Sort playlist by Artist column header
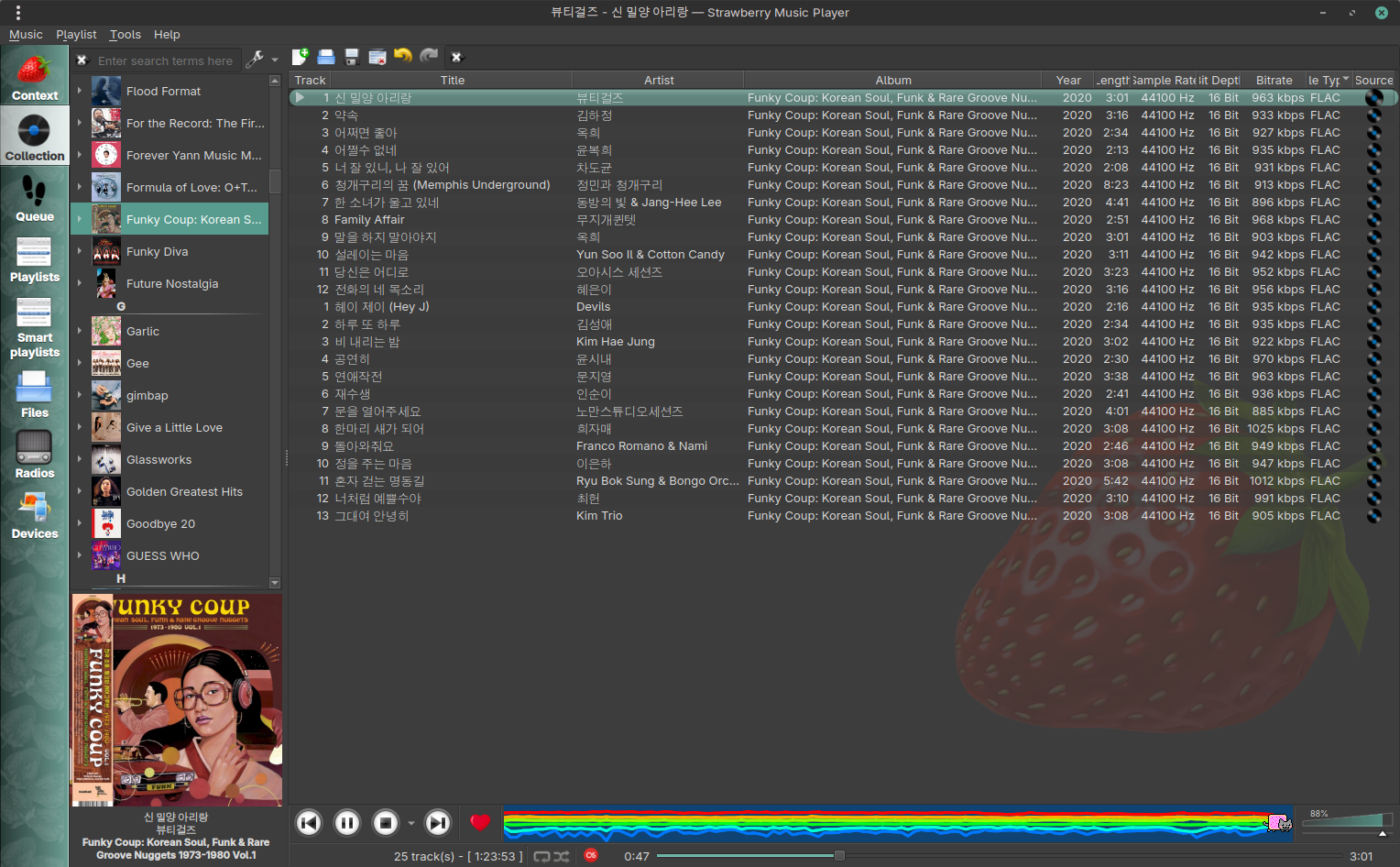This screenshot has height=867, width=1400. point(659,81)
